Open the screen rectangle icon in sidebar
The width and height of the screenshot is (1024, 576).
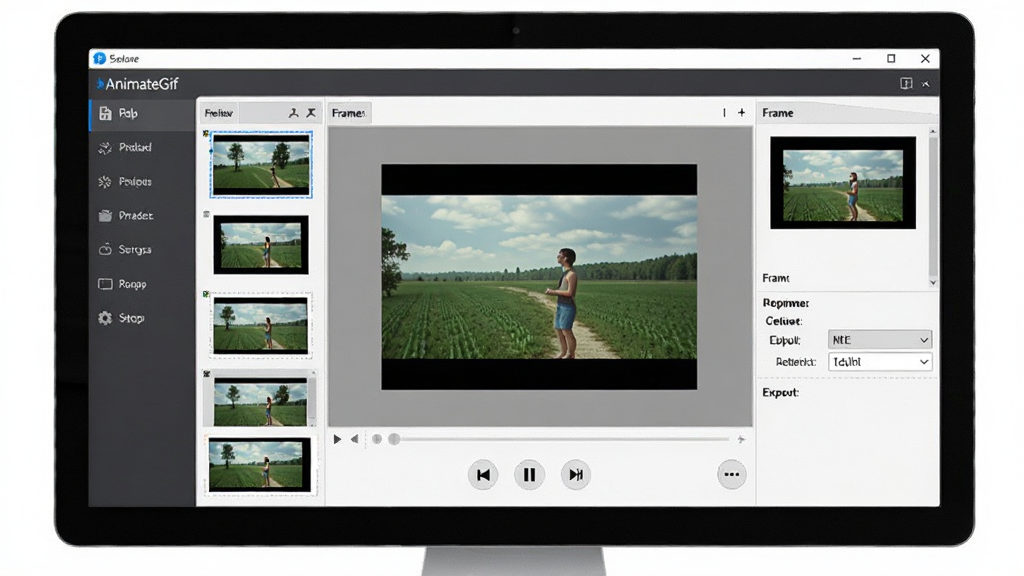click(x=104, y=284)
